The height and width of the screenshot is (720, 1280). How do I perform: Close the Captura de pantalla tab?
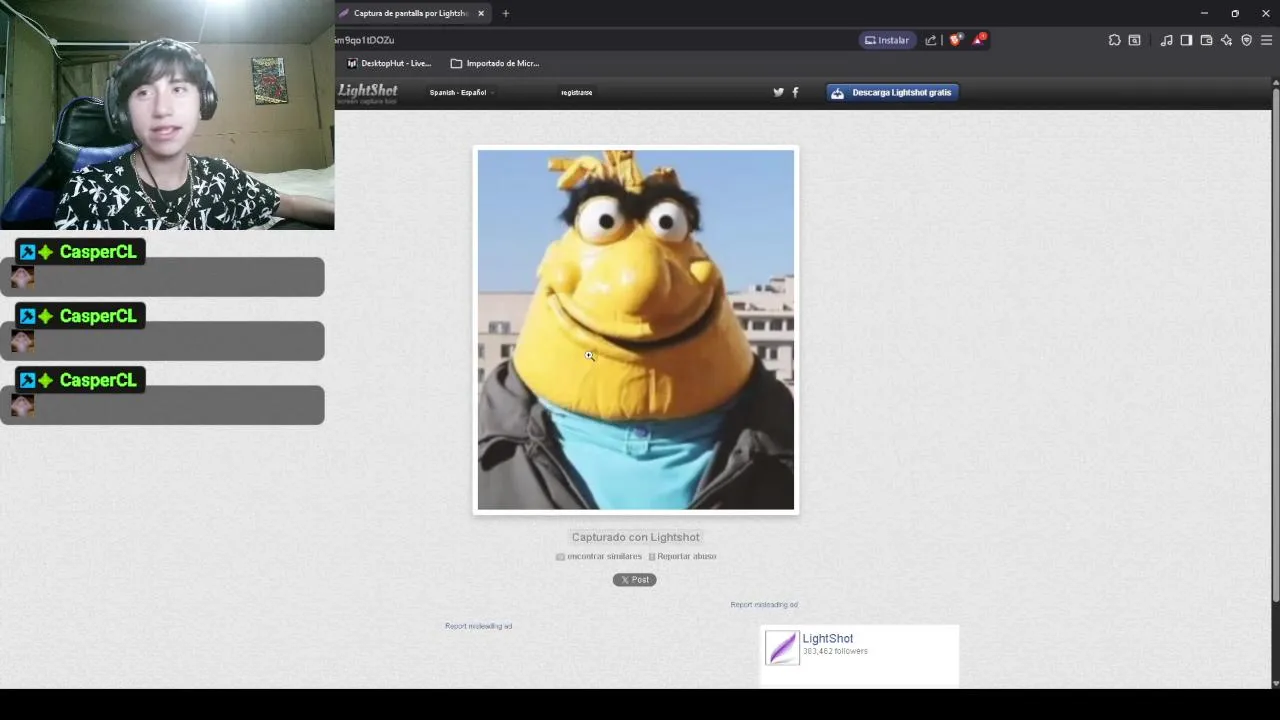tap(481, 13)
